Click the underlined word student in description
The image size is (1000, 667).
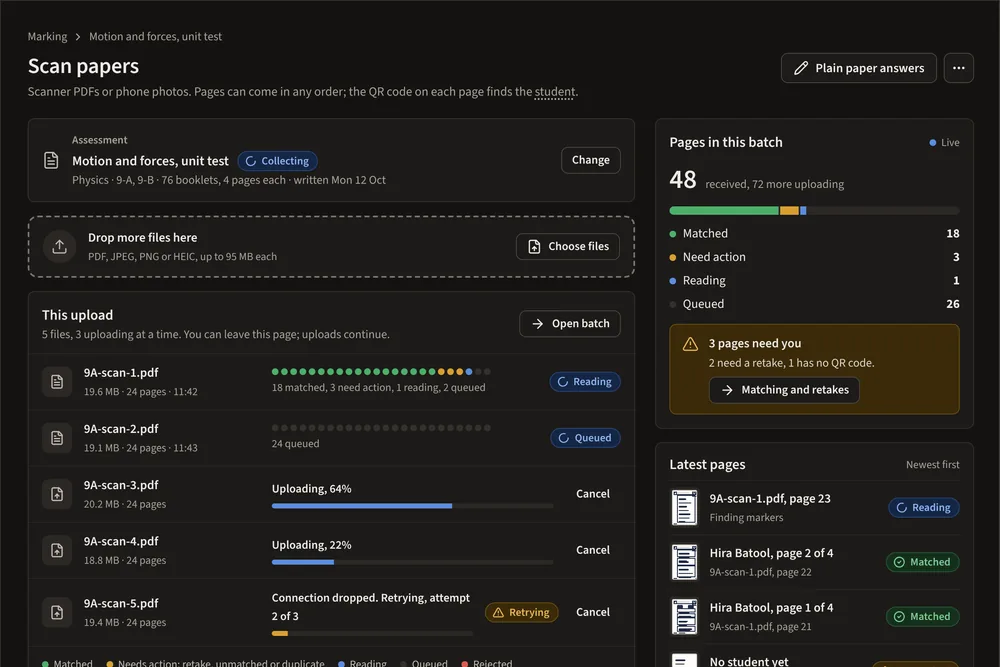pos(554,92)
